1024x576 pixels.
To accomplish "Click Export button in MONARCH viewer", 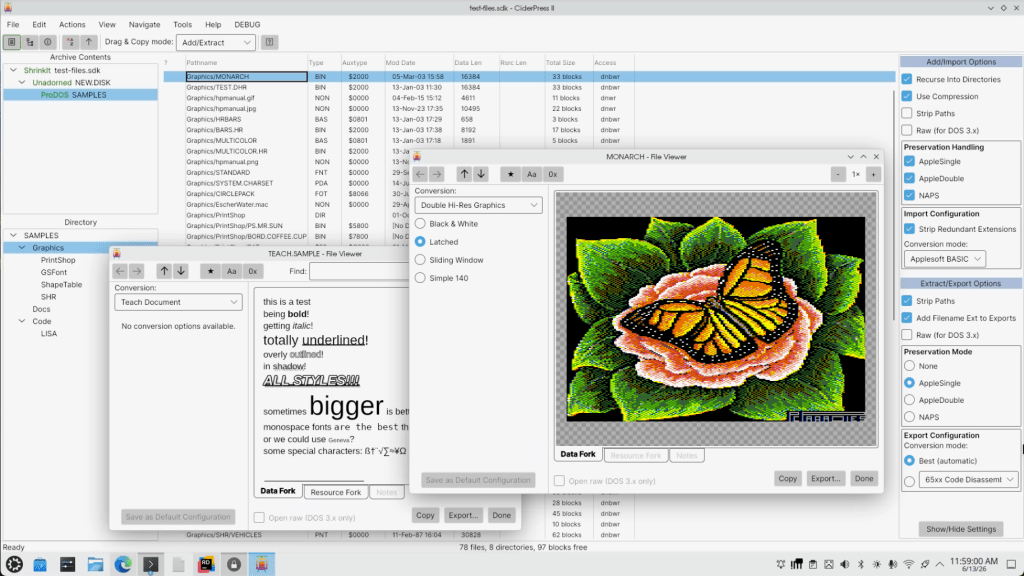I will coord(825,479).
